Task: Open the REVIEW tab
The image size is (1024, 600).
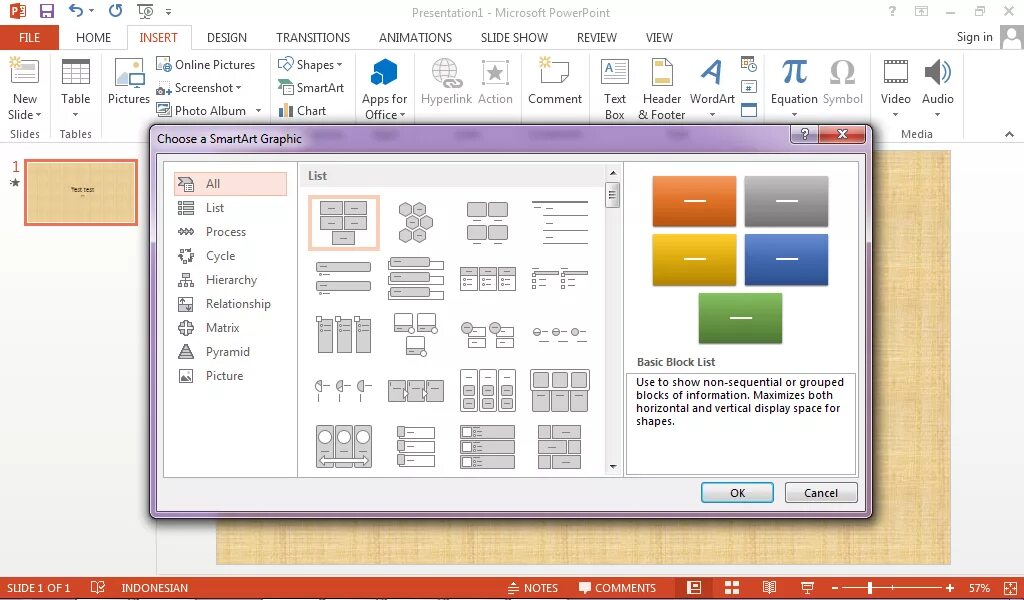Action: click(x=596, y=37)
